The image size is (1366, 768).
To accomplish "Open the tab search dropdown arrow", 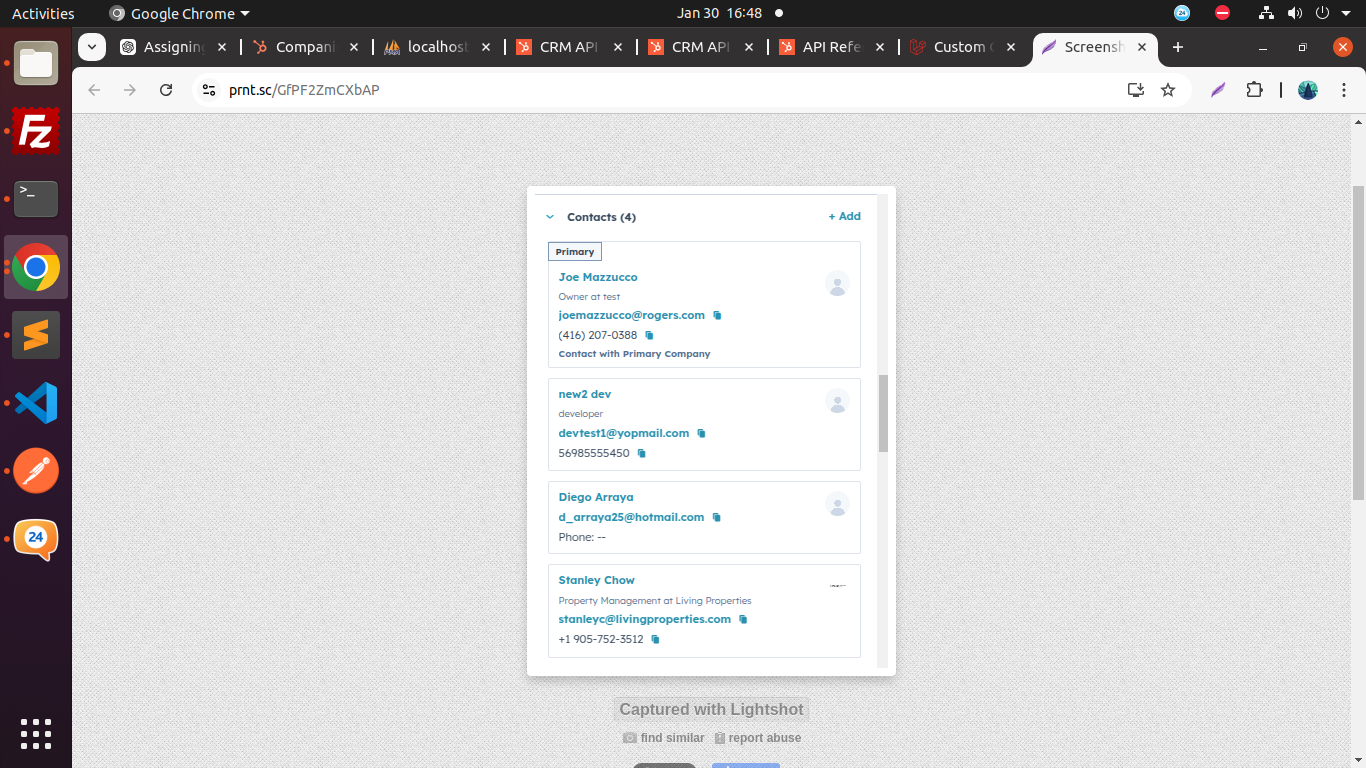I will [92, 47].
